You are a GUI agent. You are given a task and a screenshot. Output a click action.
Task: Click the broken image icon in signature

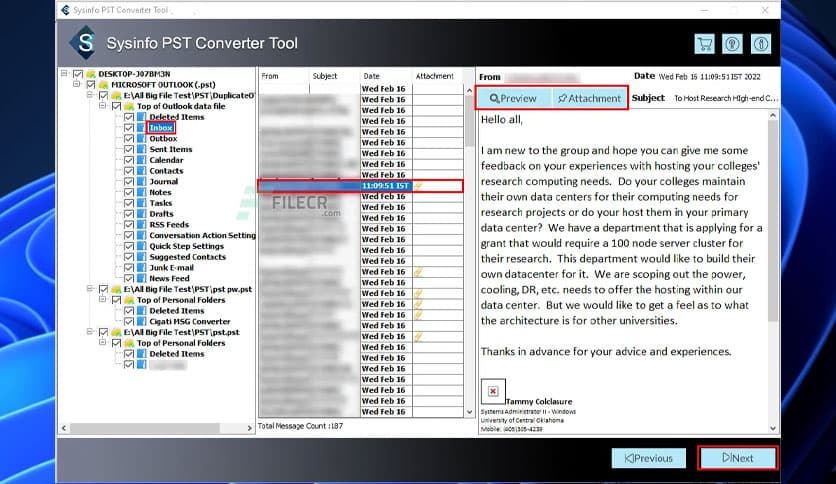(x=493, y=391)
